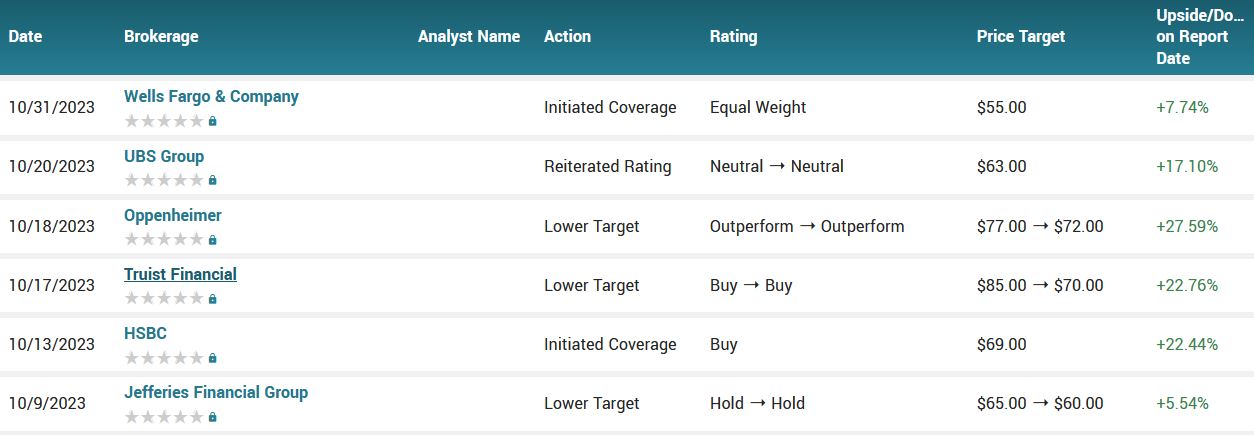Click the lock icon under HSBC
This screenshot has height=435, width=1254.
(212, 358)
